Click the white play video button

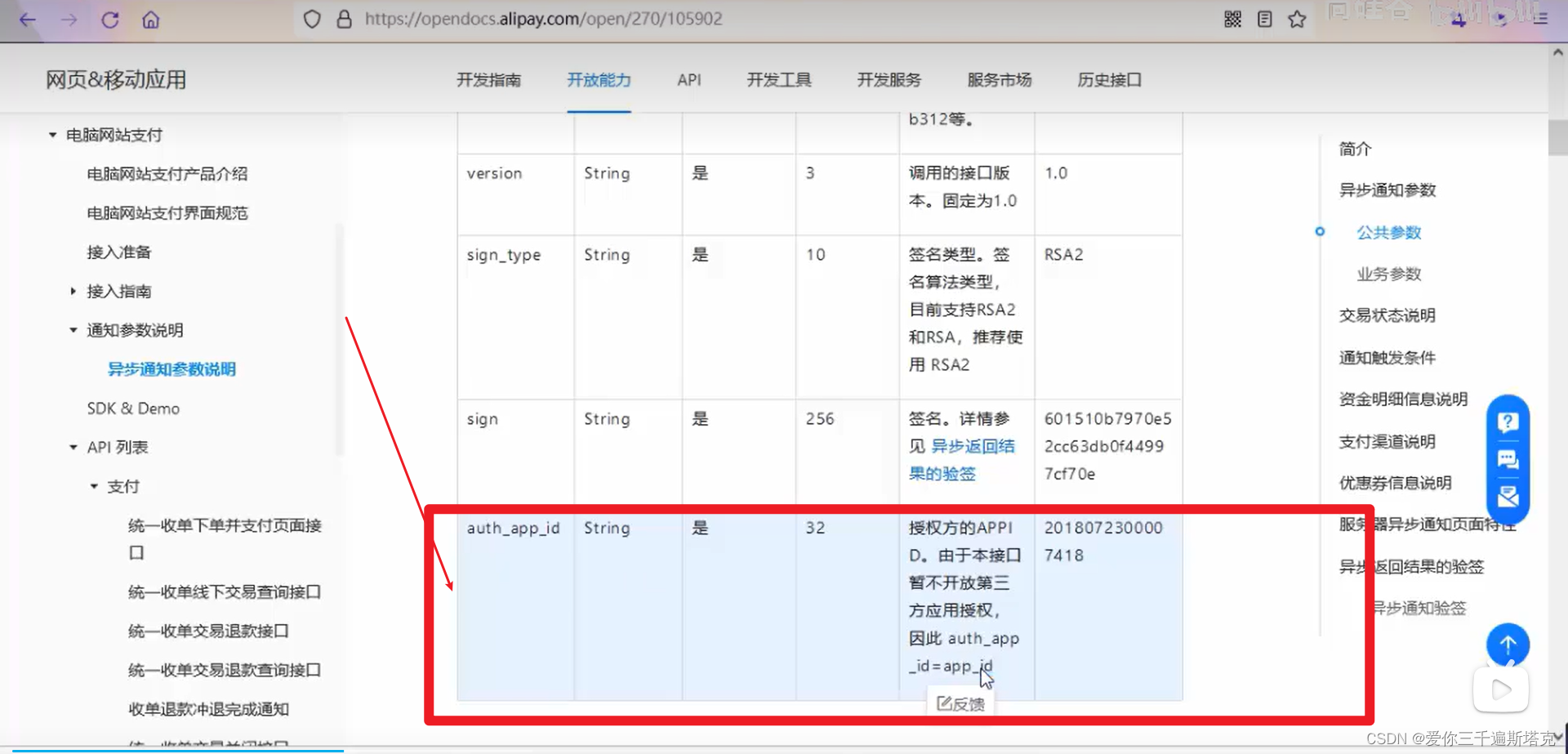click(1501, 689)
